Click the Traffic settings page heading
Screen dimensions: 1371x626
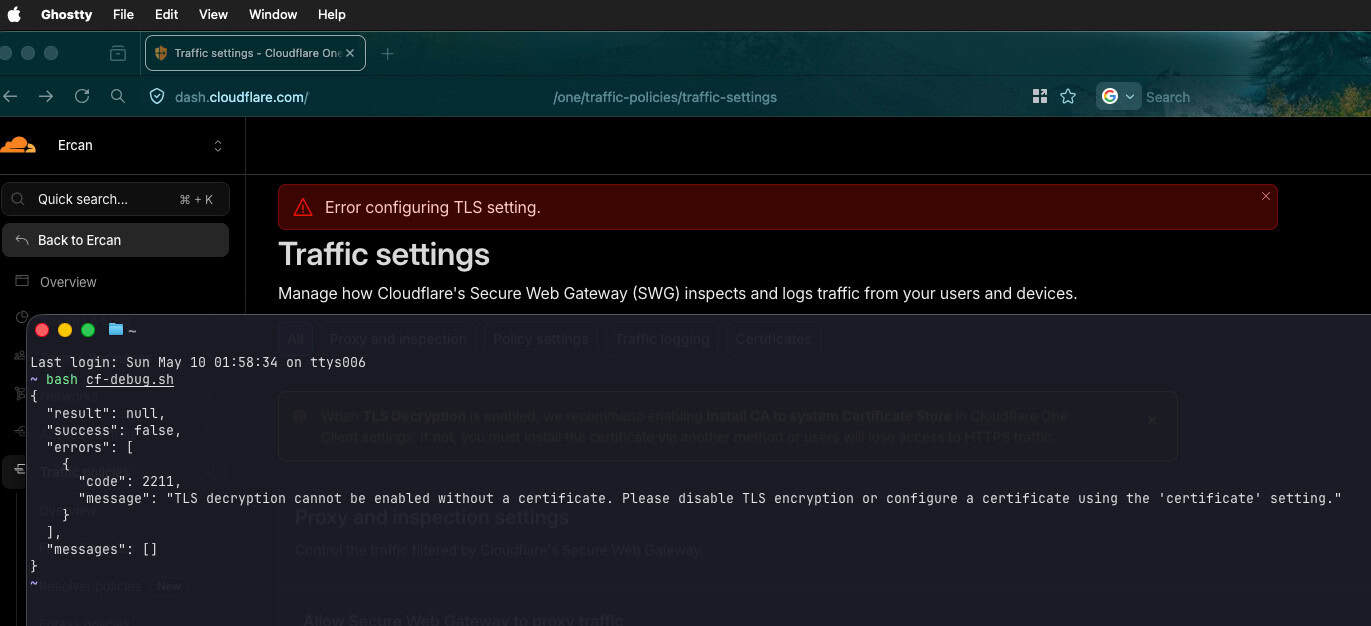(x=384, y=254)
